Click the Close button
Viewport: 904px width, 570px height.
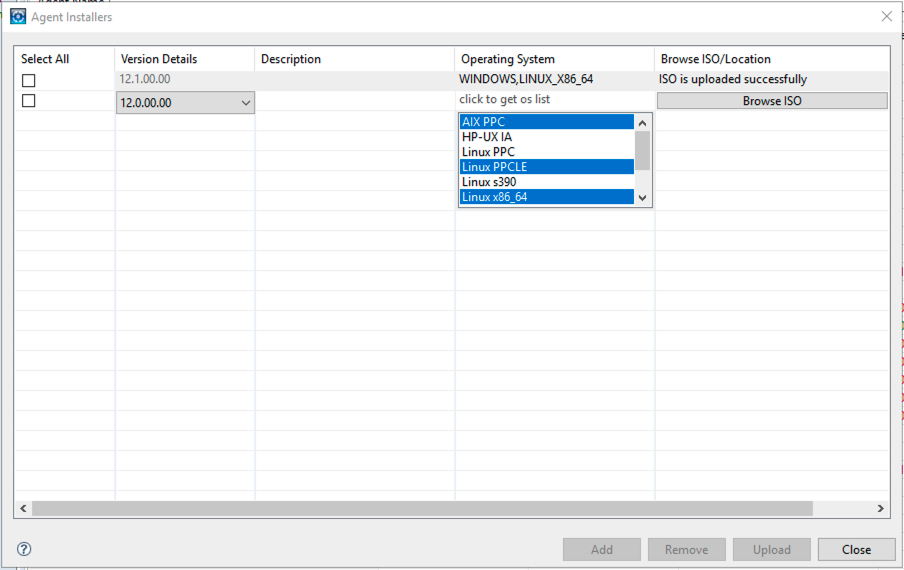[x=856, y=549]
